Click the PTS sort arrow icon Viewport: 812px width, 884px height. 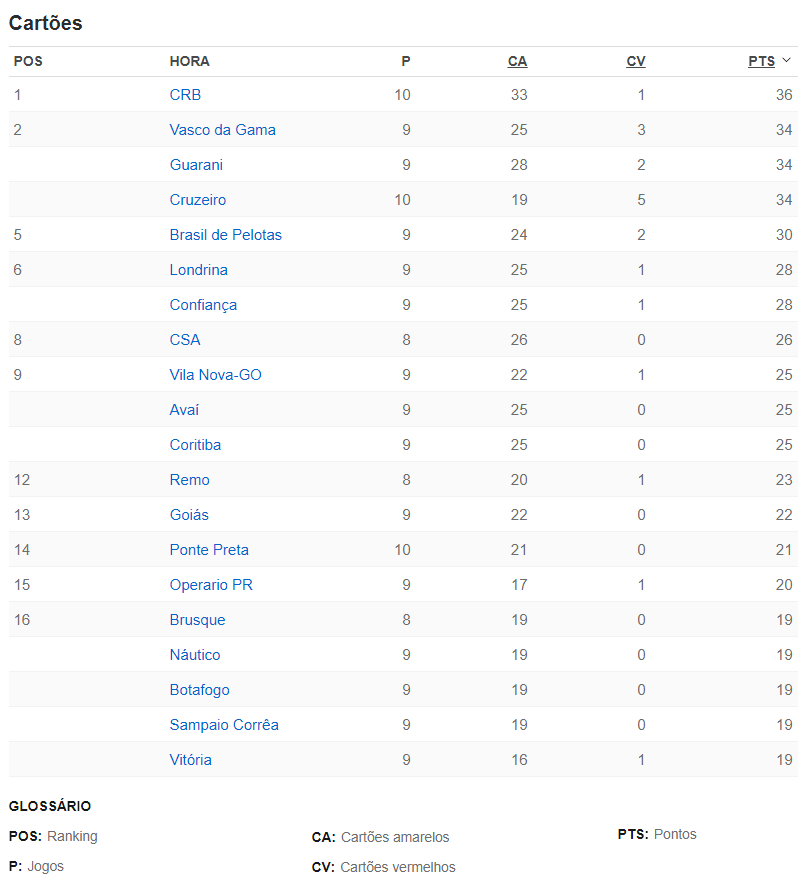[x=787, y=61]
